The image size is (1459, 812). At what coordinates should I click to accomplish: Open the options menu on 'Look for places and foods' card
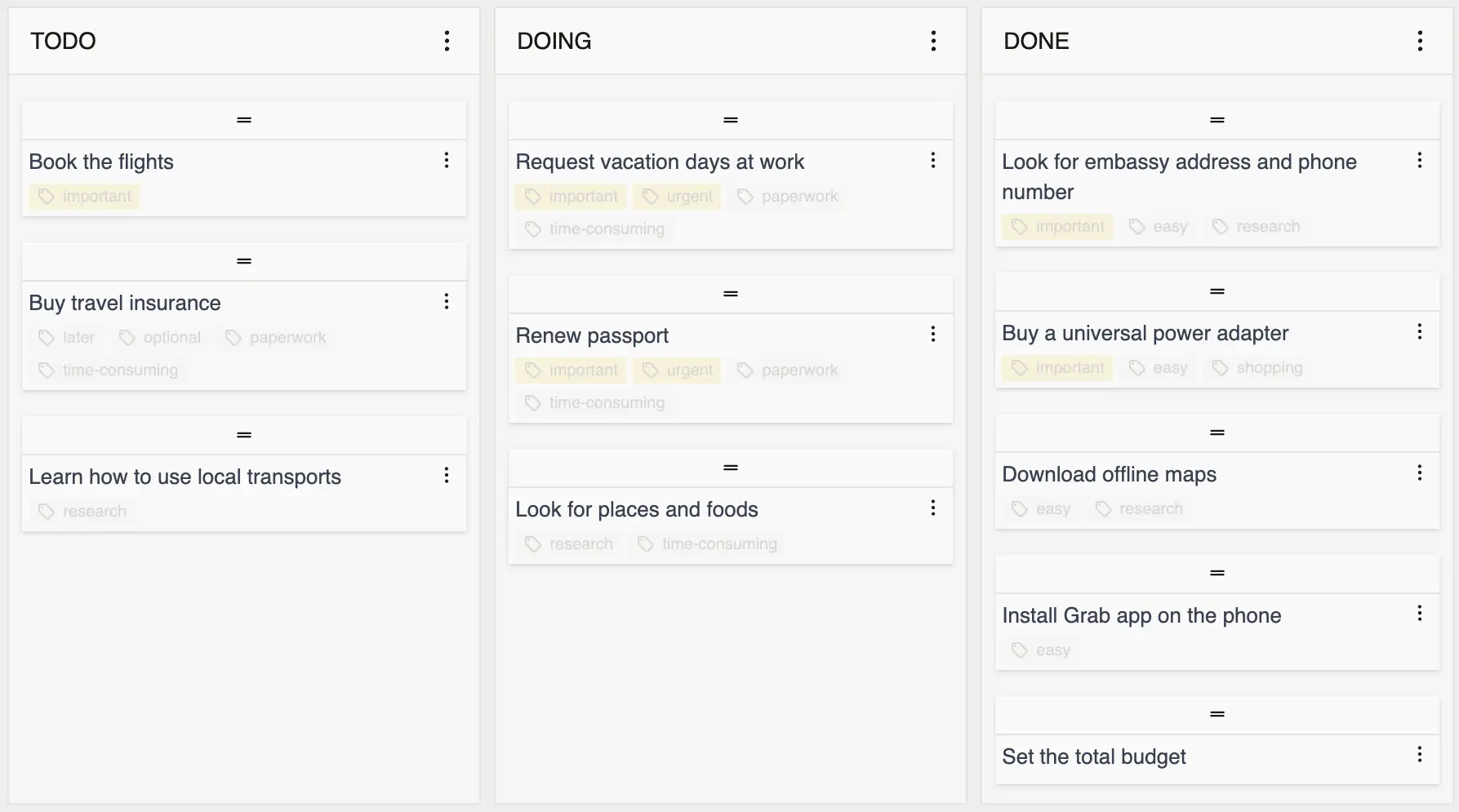[932, 508]
